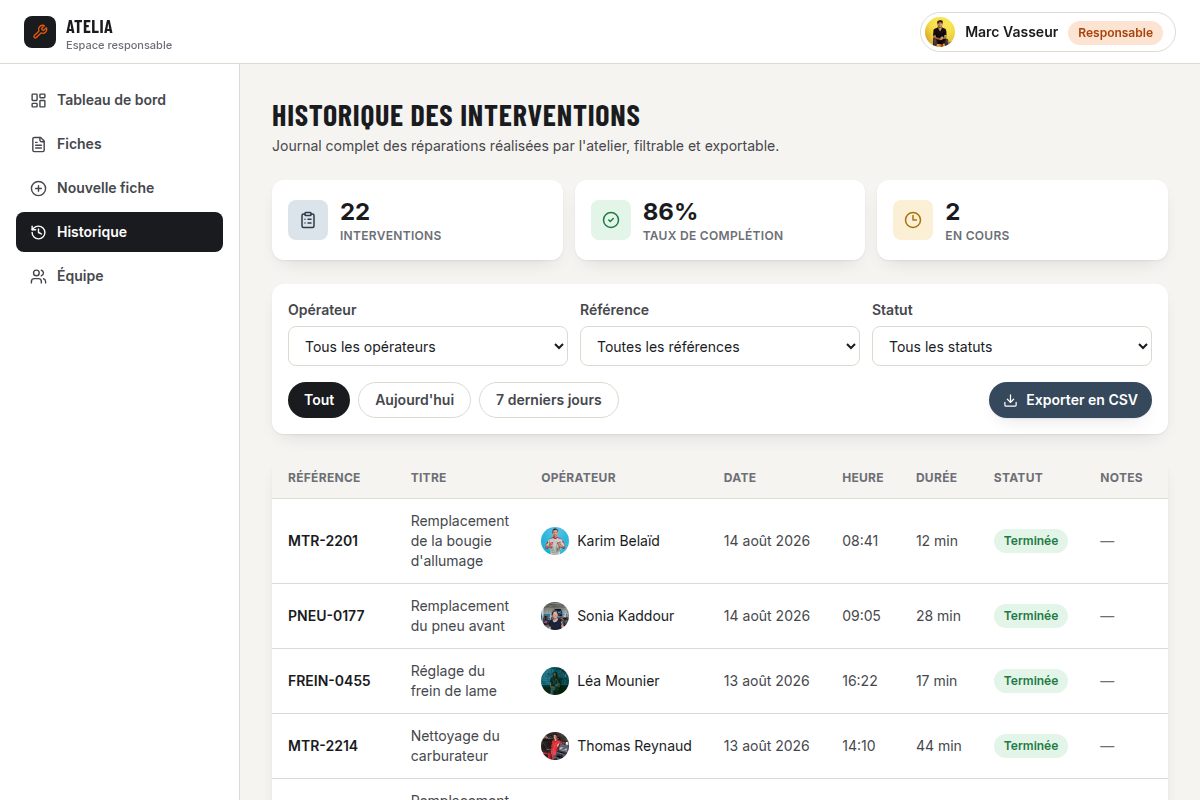
Task: Click the TITRE column header
Action: pos(429,478)
